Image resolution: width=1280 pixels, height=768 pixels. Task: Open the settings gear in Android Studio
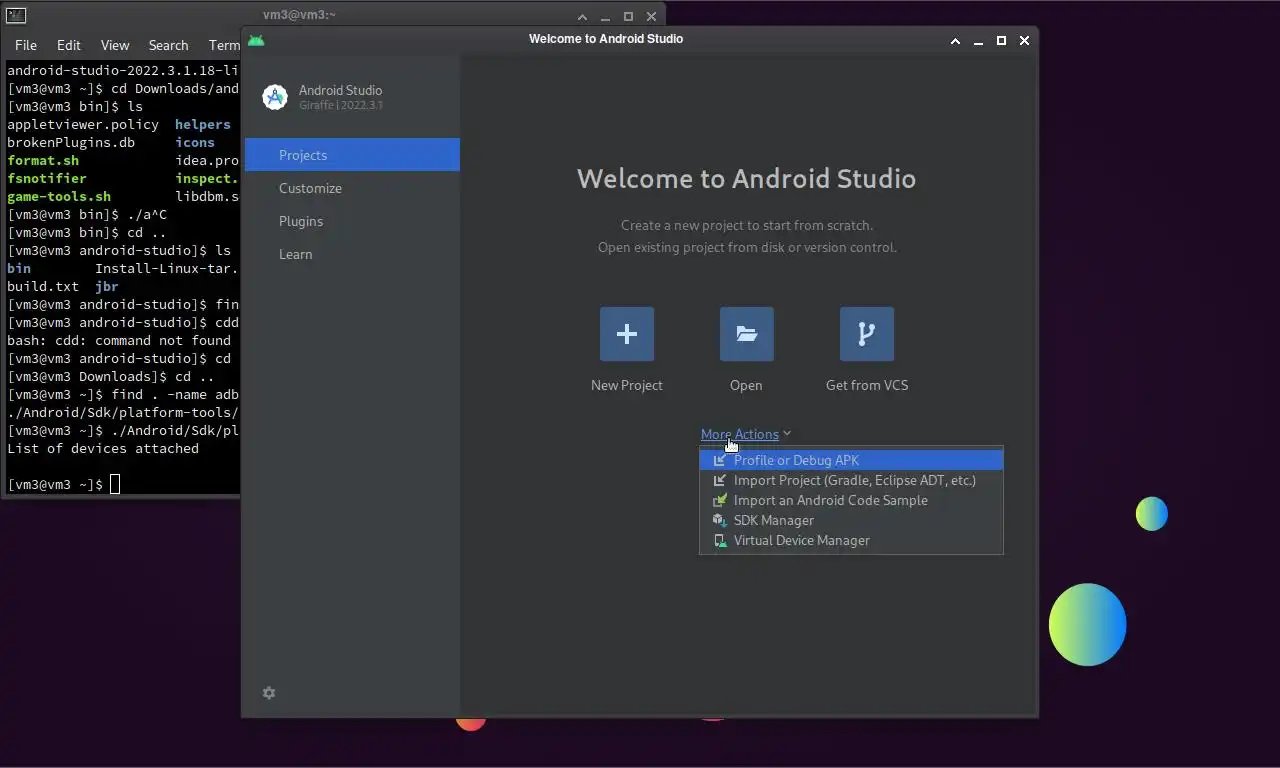(269, 693)
